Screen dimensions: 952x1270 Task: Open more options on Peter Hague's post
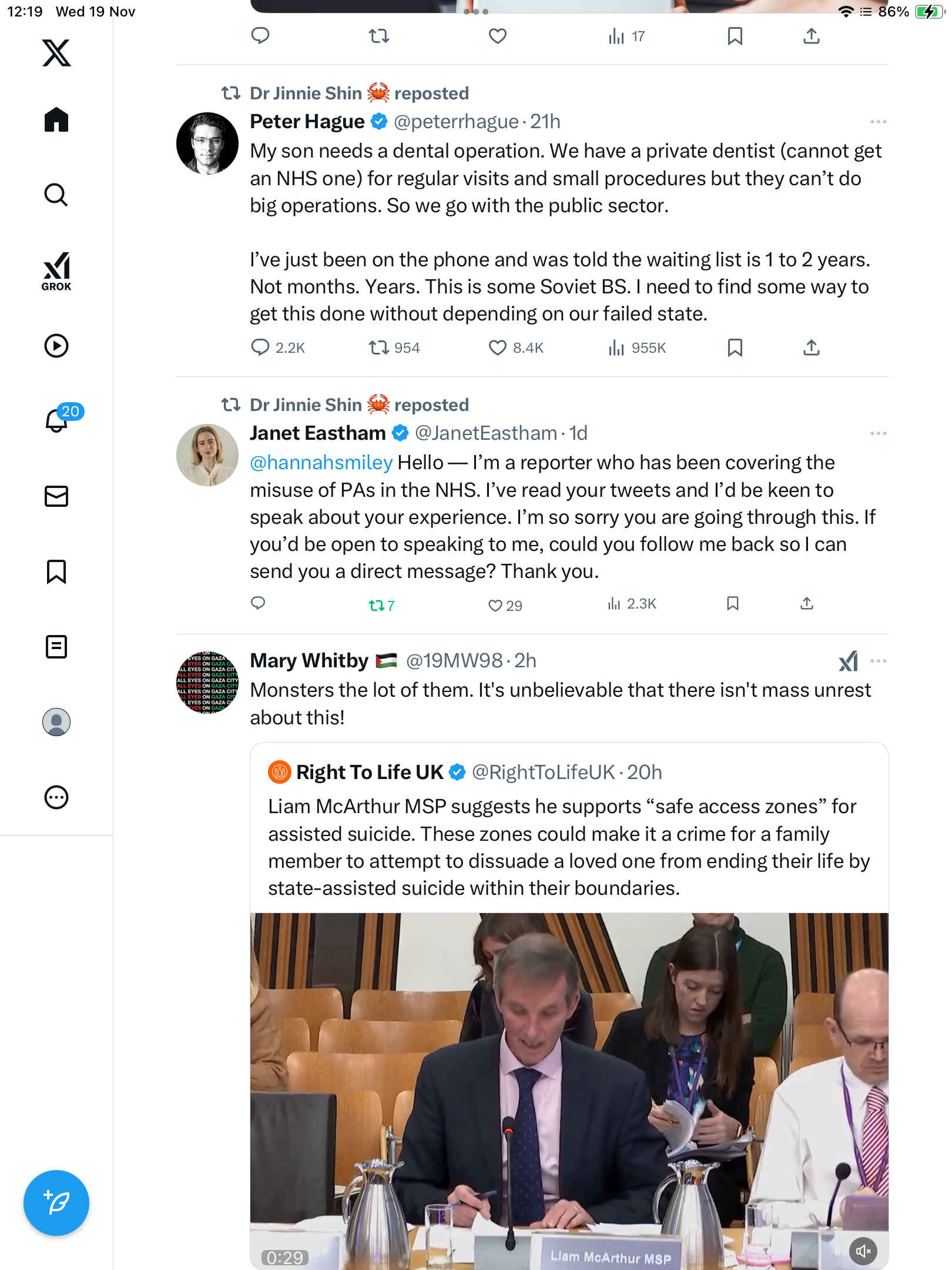pos(878,122)
